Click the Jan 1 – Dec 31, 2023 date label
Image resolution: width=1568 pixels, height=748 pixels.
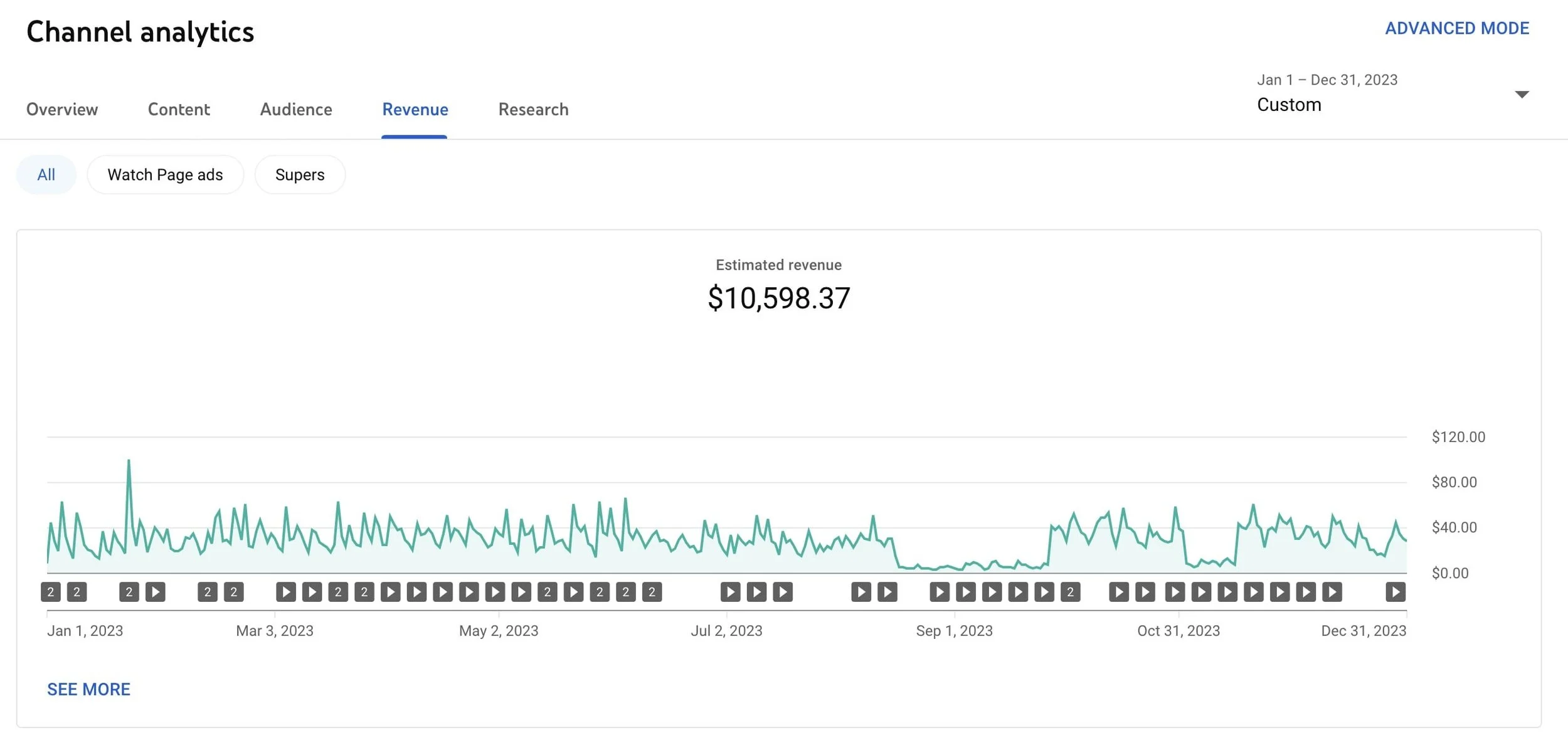(x=1327, y=80)
